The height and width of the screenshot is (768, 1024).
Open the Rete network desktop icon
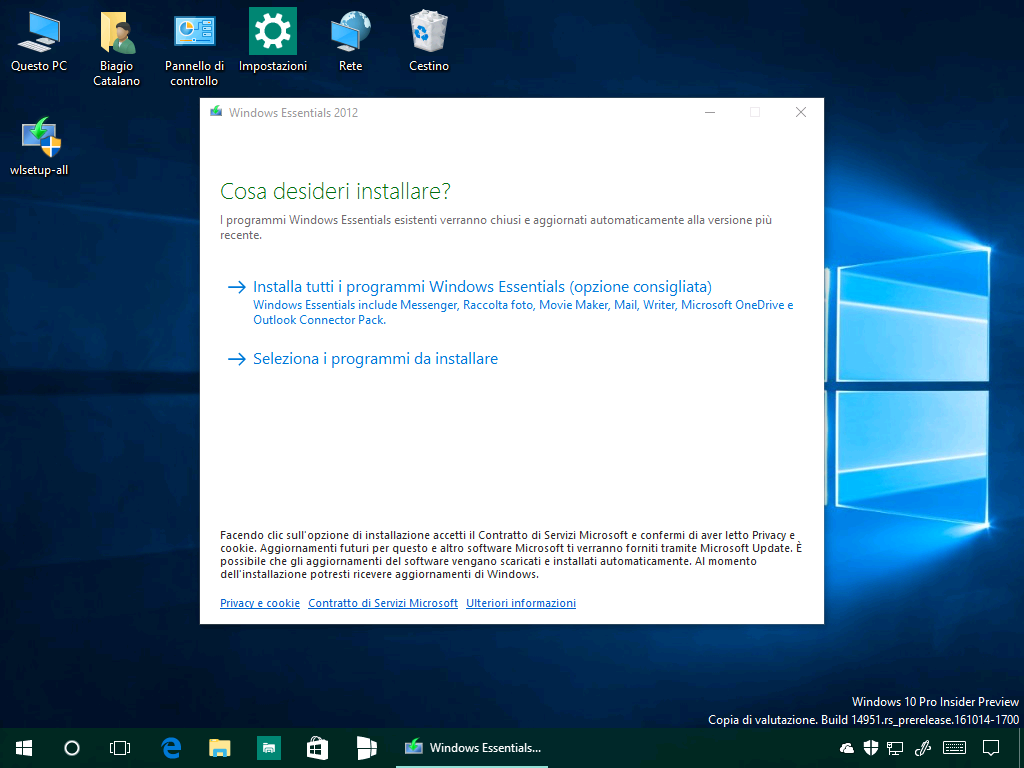[x=351, y=41]
